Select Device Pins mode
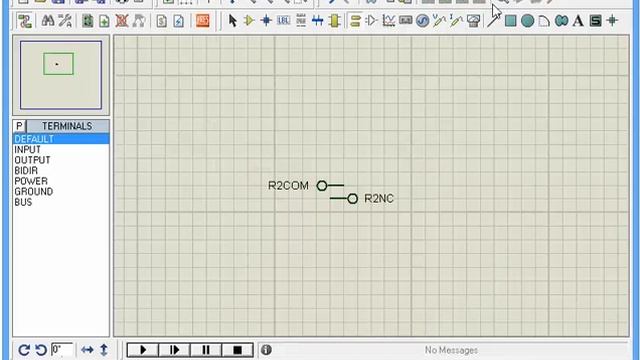 (371, 20)
